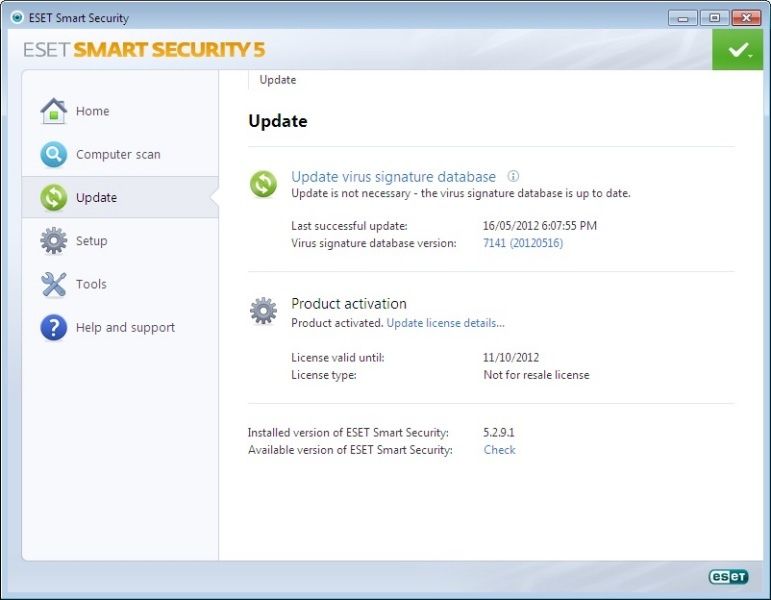
Task: Minimize the ESET Smart Security window
Action: (x=683, y=18)
